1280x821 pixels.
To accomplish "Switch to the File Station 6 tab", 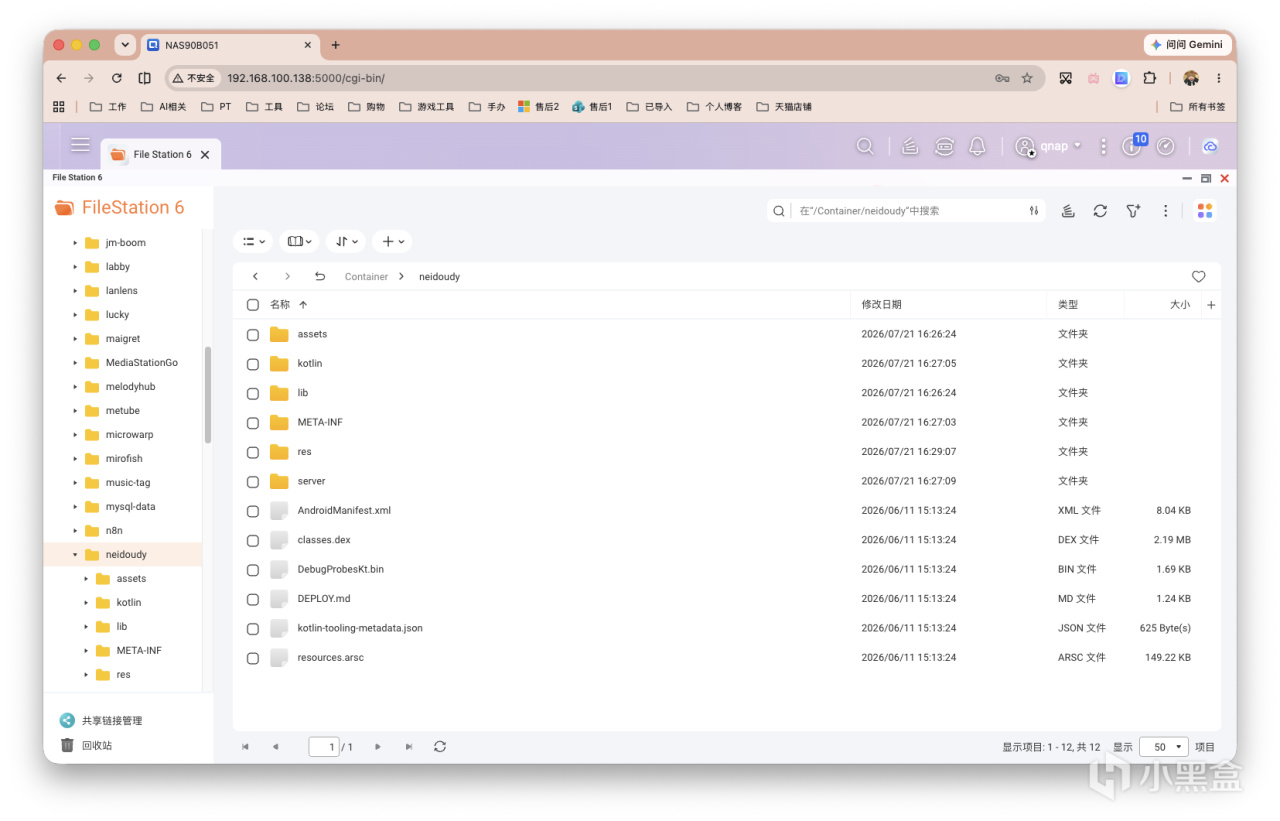I will 161,155.
